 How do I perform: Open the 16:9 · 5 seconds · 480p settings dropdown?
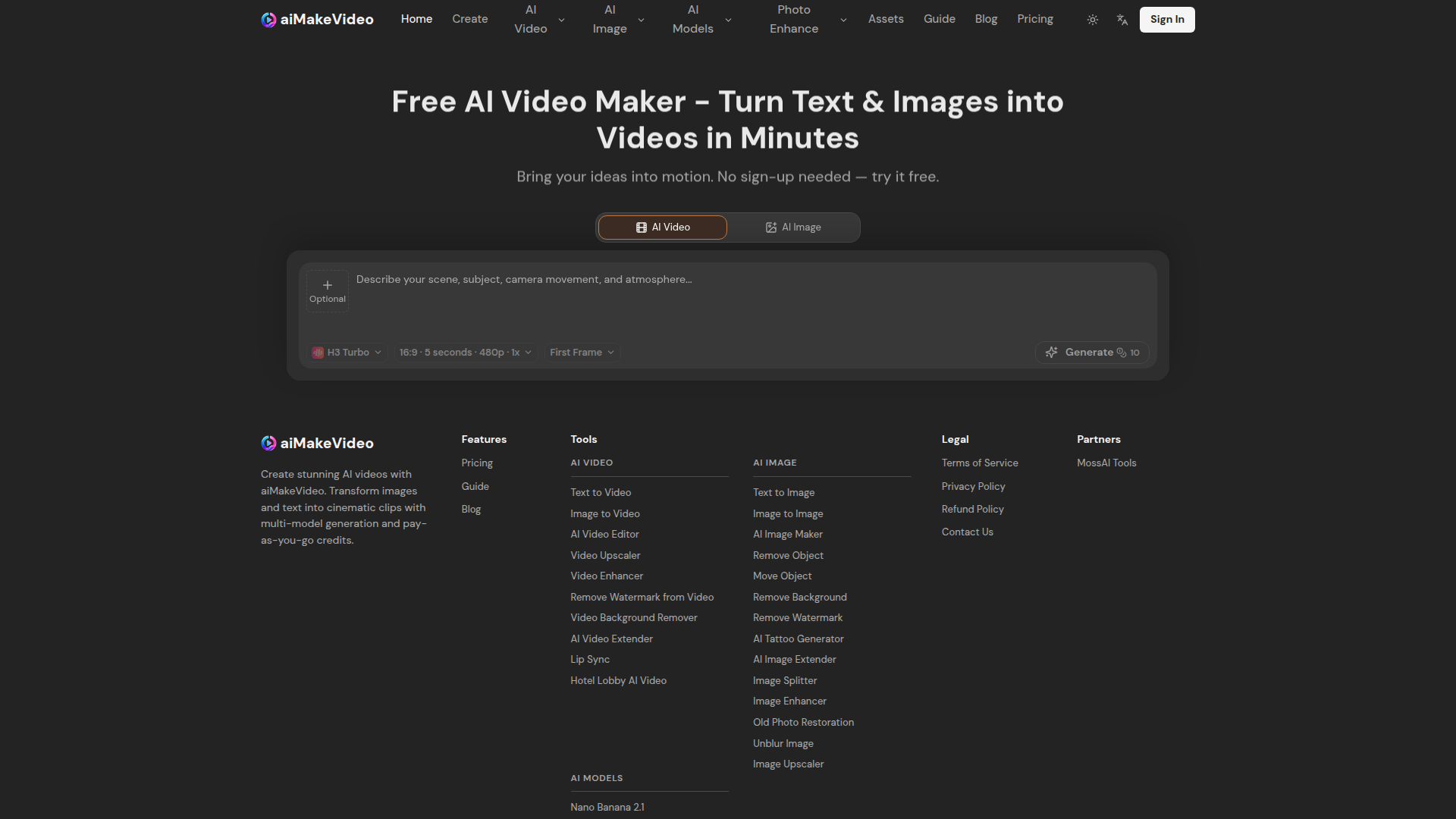(x=465, y=353)
